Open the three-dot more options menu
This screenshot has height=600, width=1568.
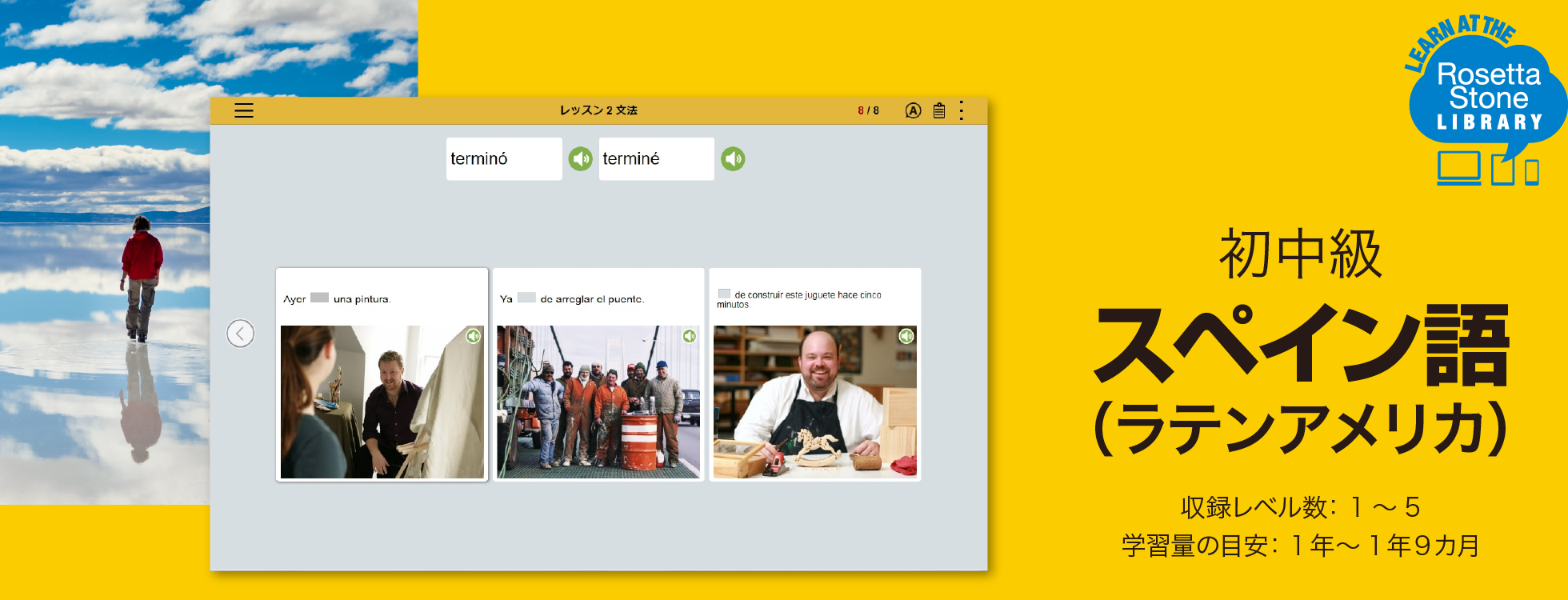(961, 110)
